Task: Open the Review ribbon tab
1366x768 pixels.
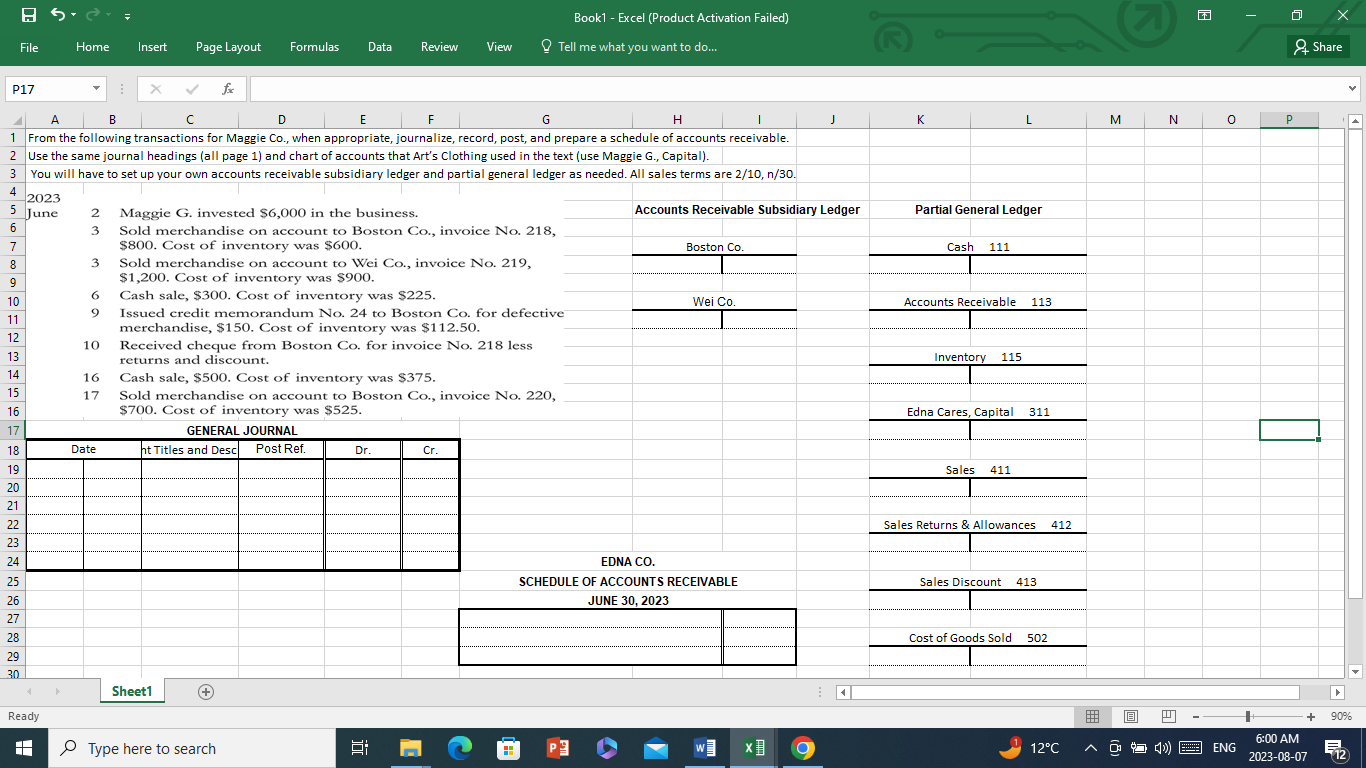Action: [x=438, y=46]
